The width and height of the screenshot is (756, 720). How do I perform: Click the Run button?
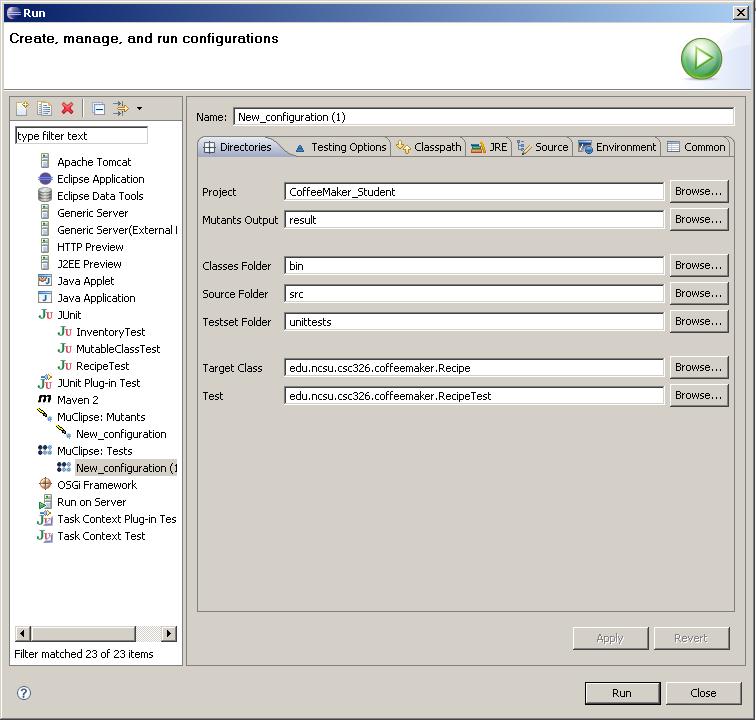pyautogui.click(x=621, y=693)
